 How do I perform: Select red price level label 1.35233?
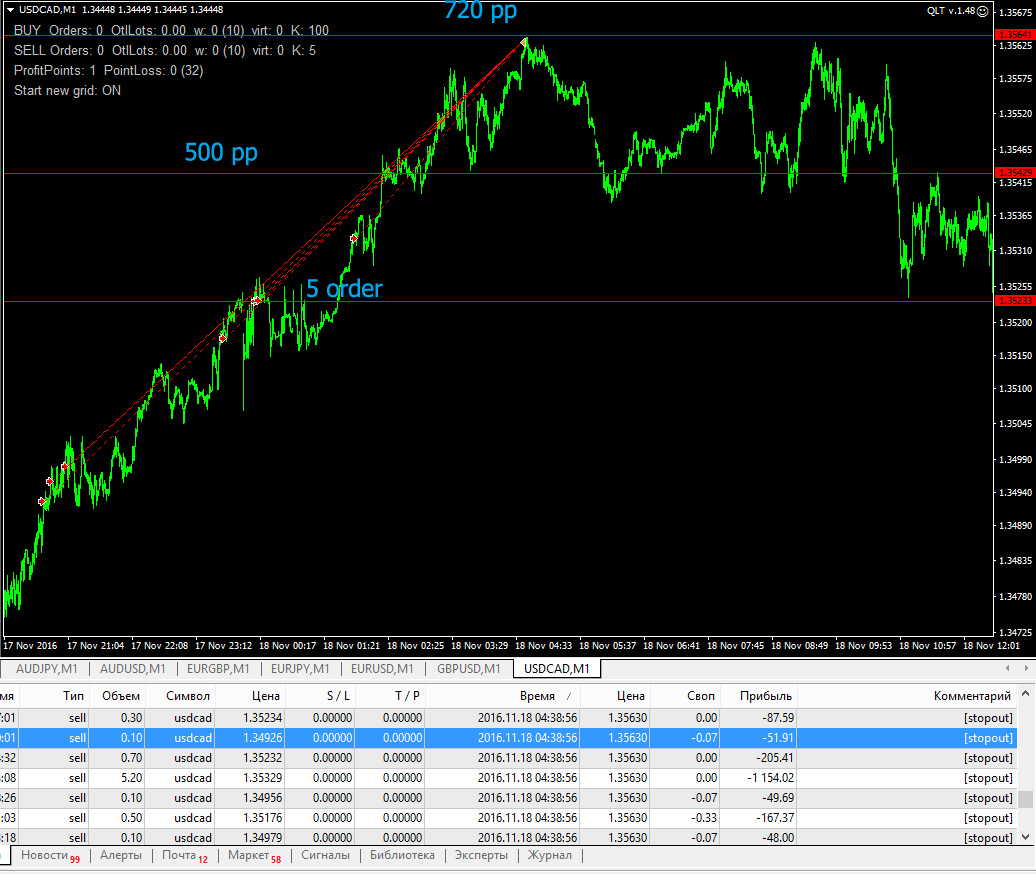[1015, 301]
